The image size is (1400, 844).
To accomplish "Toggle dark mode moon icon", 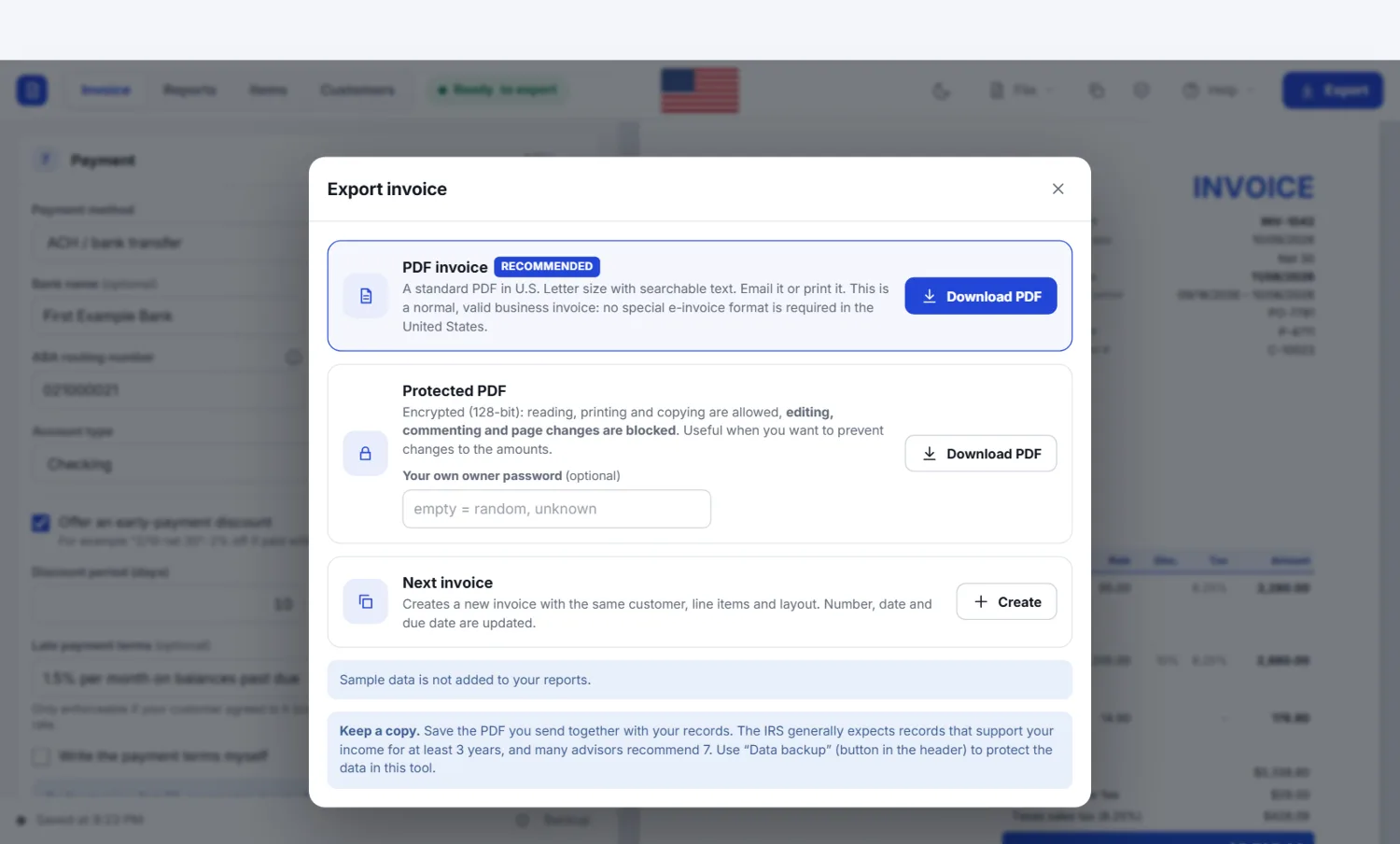I will [x=942, y=91].
